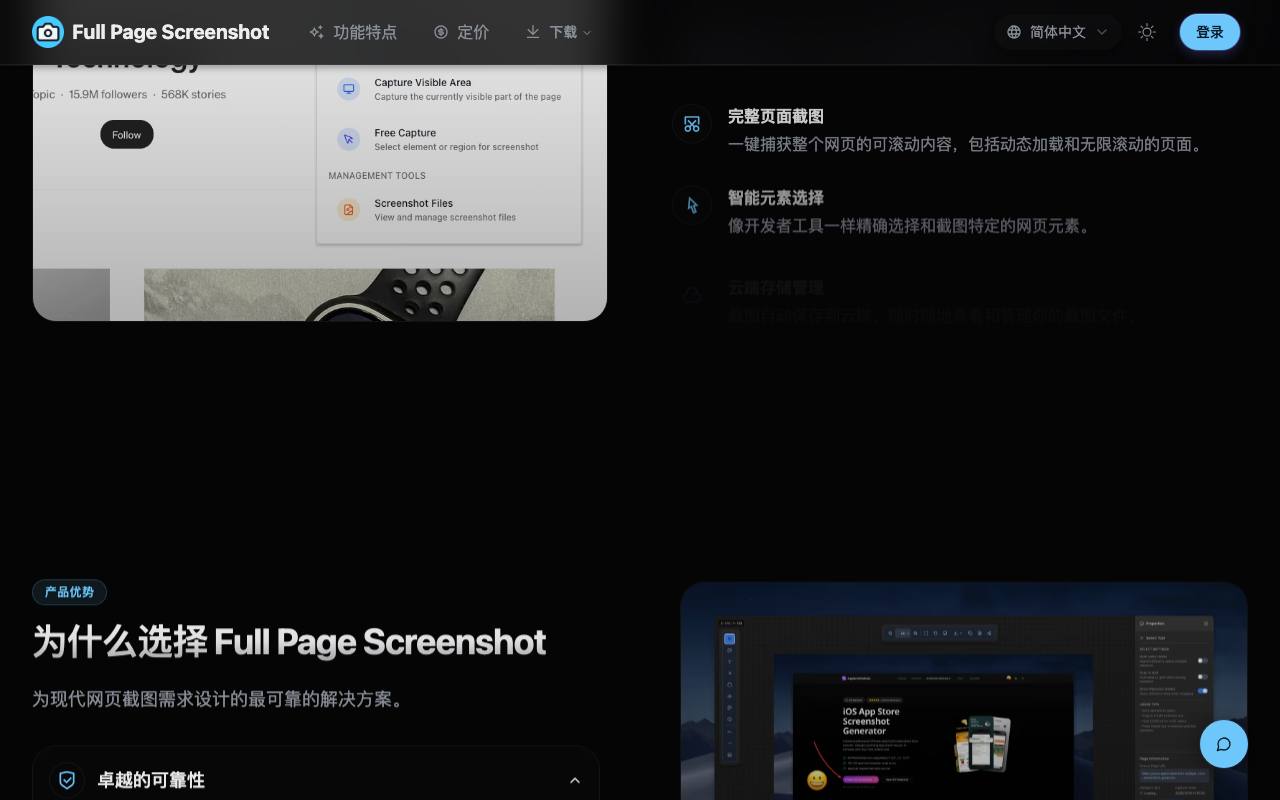Screen dimensions: 1280x800
Task: Open the chat support bubble button
Action: click(1223, 744)
